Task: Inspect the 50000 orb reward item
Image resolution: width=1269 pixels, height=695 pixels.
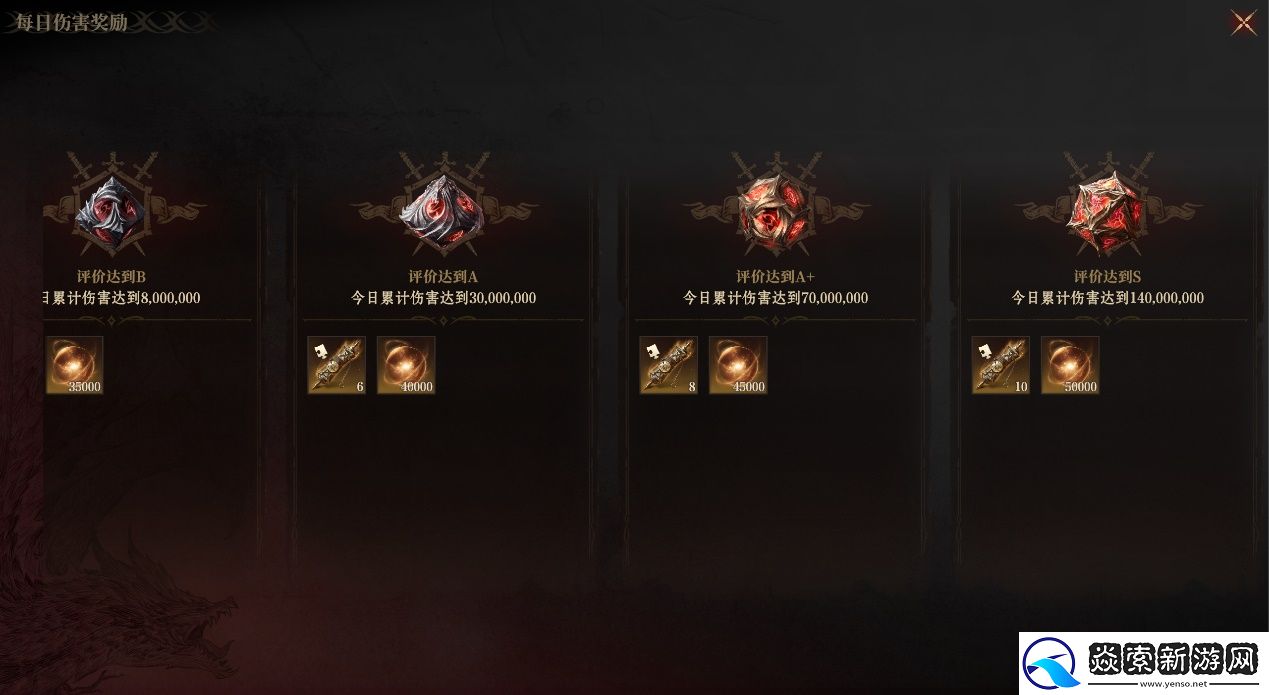Action: [x=1070, y=365]
